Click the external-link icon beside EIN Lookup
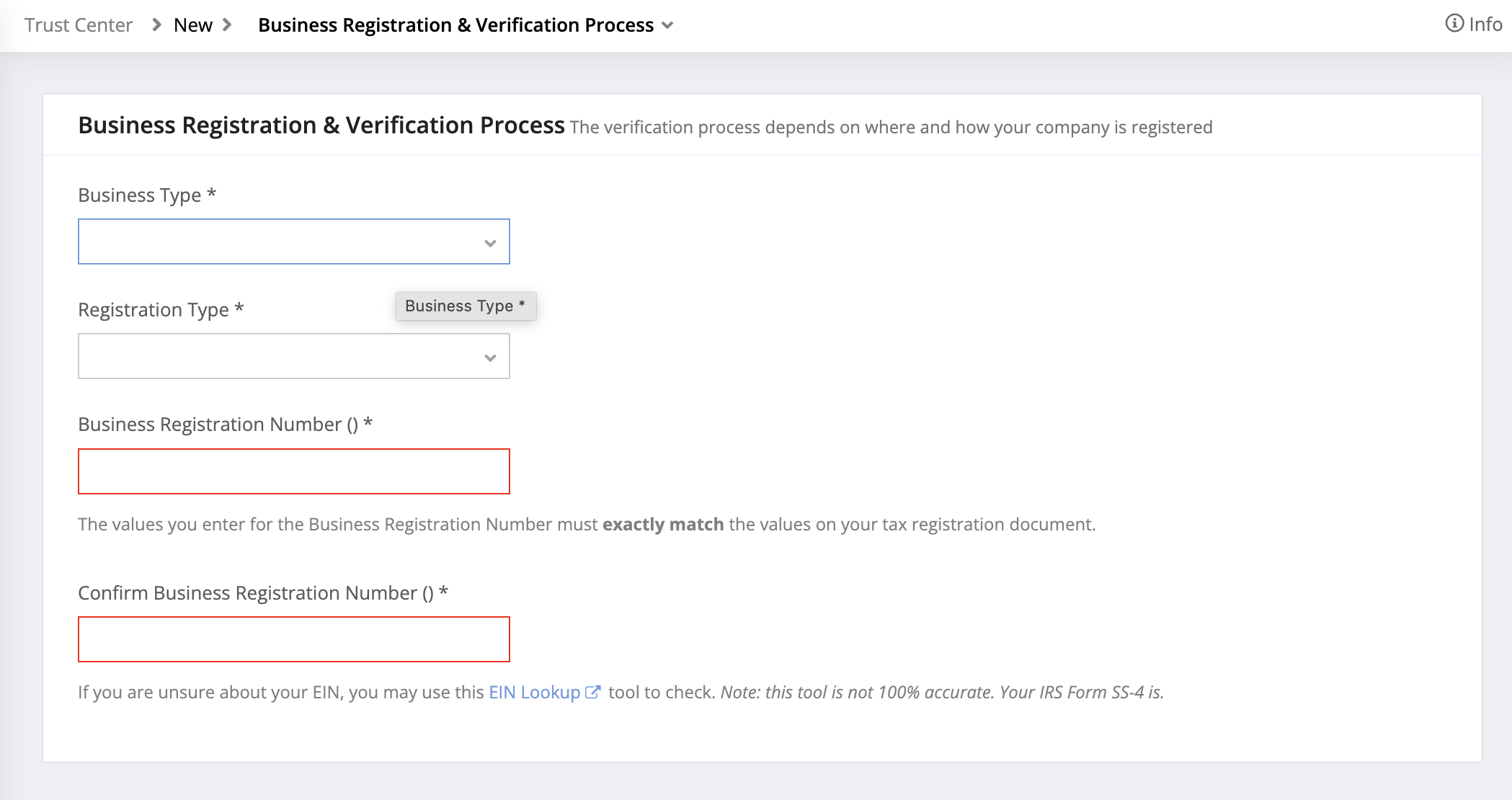This screenshot has width=1512, height=800. tap(592, 692)
